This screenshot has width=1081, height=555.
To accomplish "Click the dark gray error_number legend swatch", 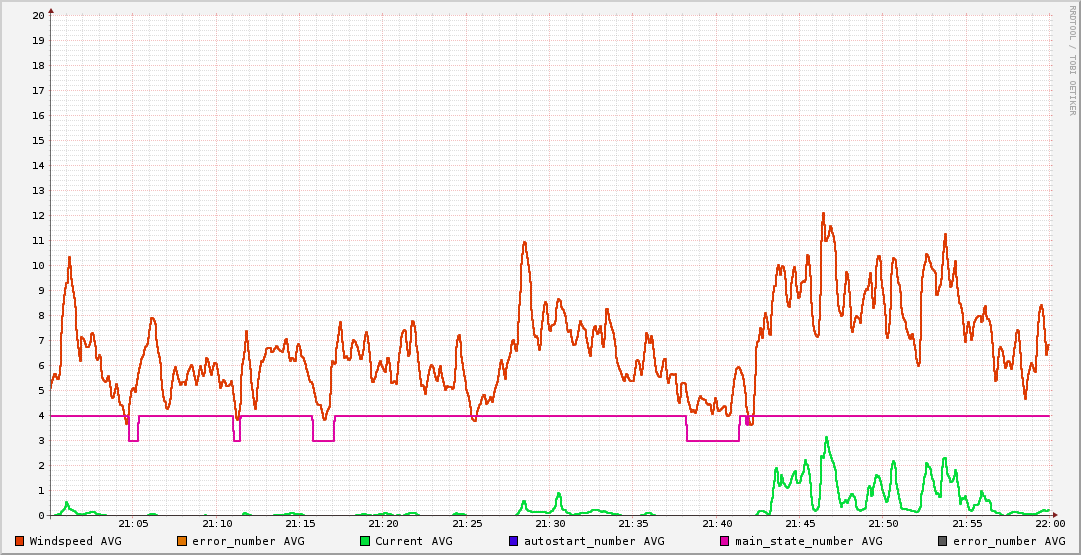I will (x=943, y=541).
